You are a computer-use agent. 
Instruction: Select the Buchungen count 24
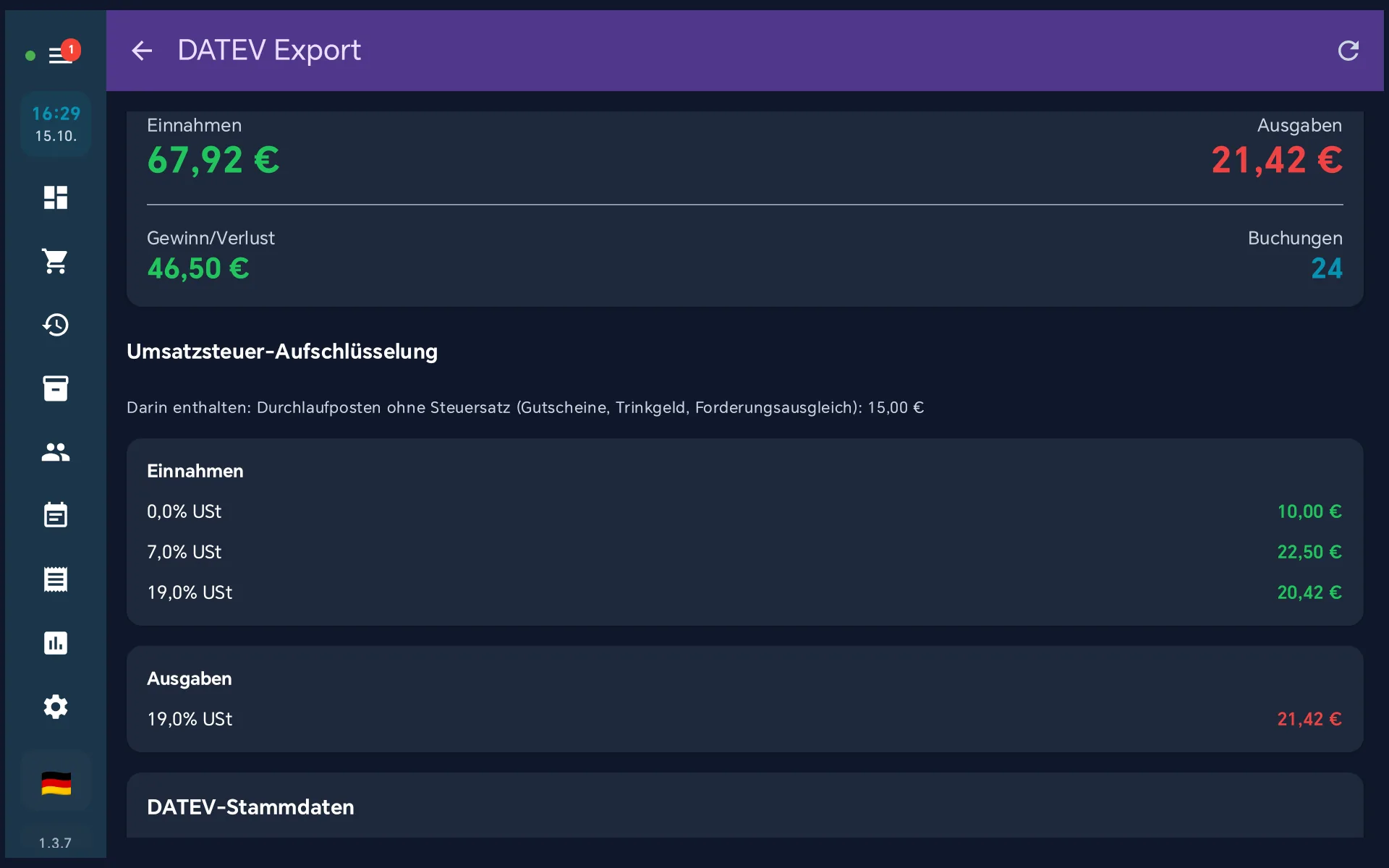[1327, 268]
